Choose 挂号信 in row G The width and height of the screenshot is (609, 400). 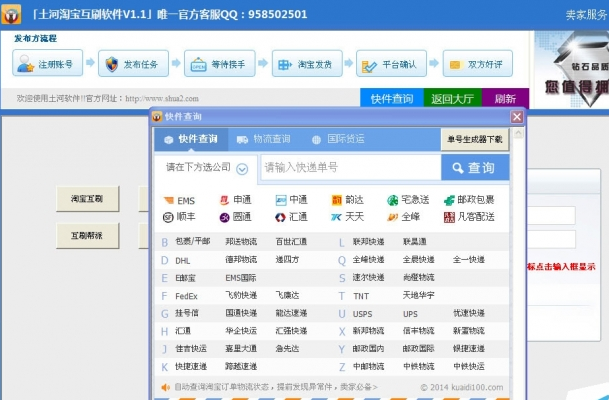[187, 313]
